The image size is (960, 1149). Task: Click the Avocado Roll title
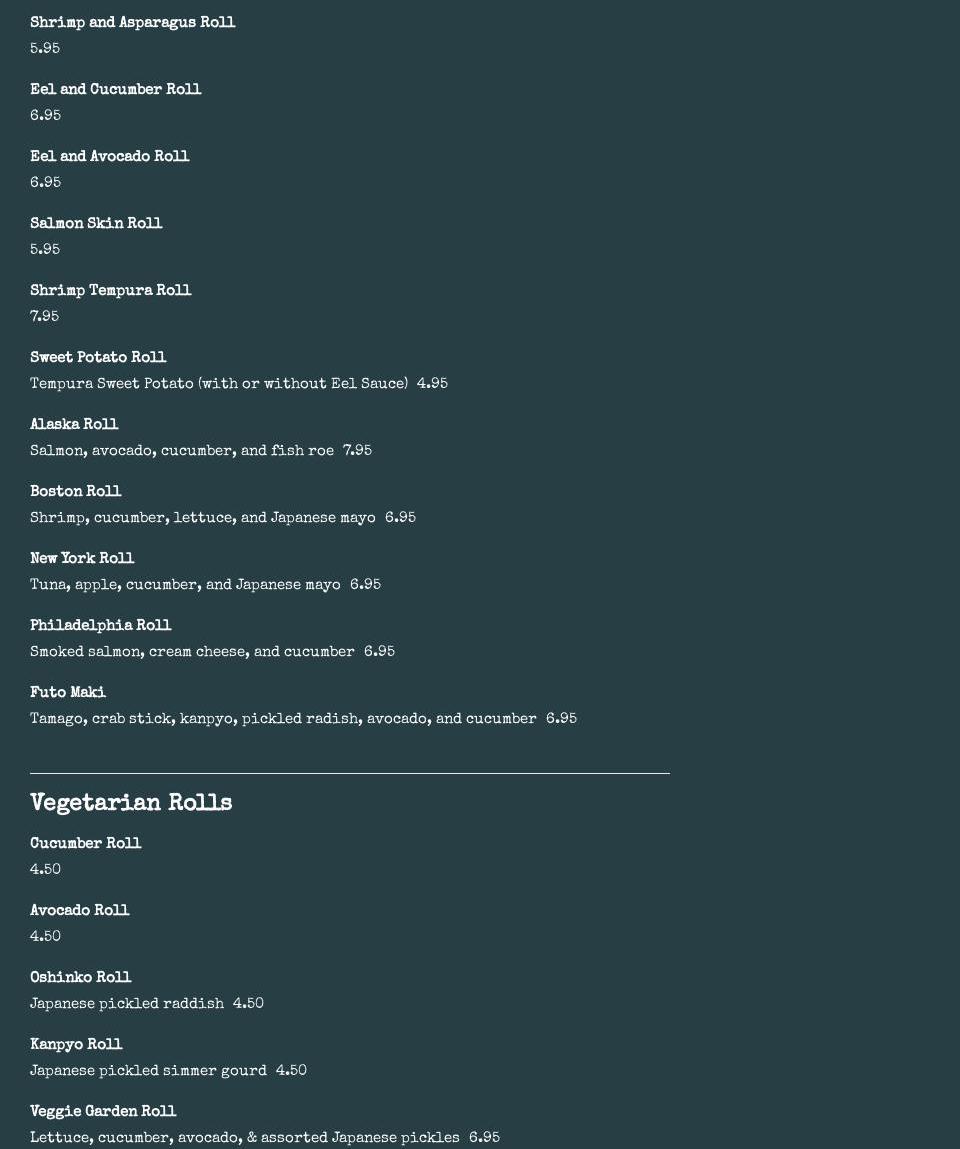[x=79, y=910]
